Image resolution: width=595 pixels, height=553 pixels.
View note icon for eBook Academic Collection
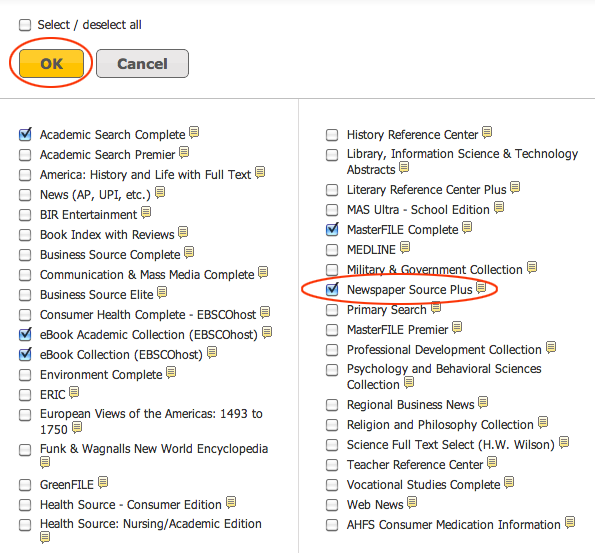pyautogui.click(x=267, y=332)
